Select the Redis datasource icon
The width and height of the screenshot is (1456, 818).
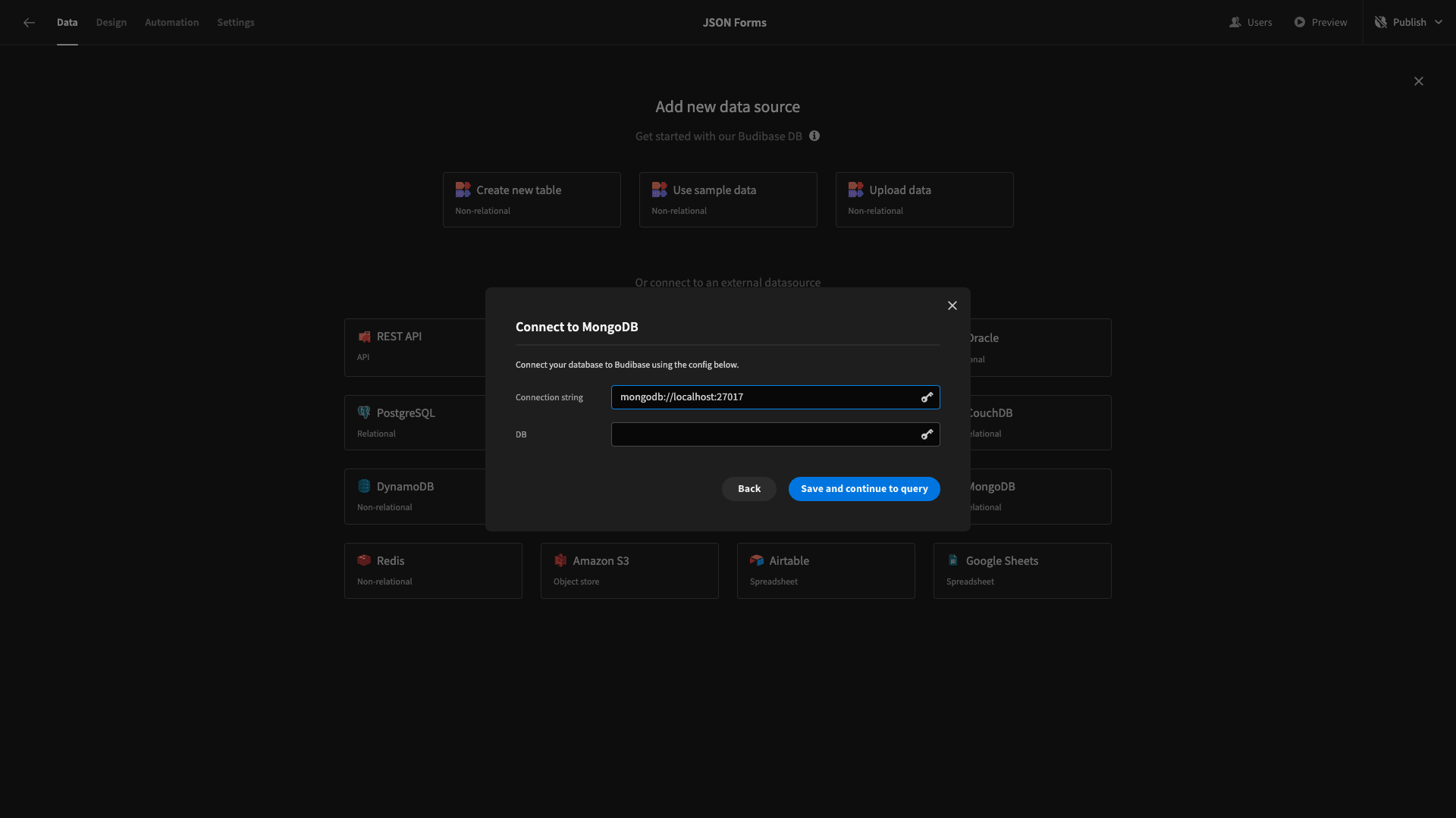click(x=364, y=560)
